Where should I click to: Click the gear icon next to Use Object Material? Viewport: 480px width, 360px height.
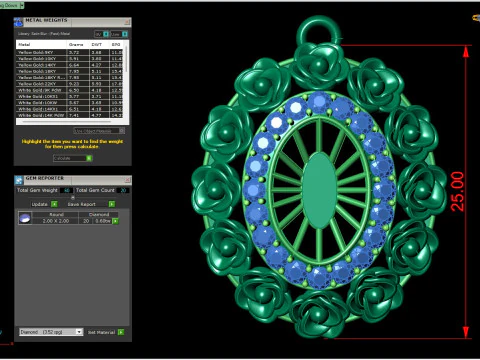[122, 131]
